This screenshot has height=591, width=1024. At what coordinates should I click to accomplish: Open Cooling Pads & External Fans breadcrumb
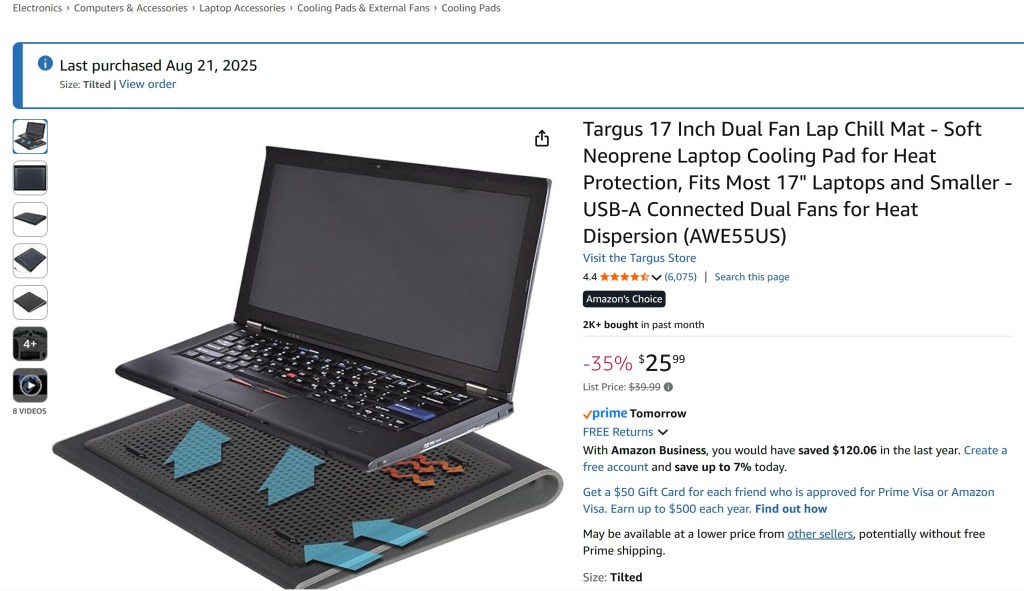click(x=363, y=8)
